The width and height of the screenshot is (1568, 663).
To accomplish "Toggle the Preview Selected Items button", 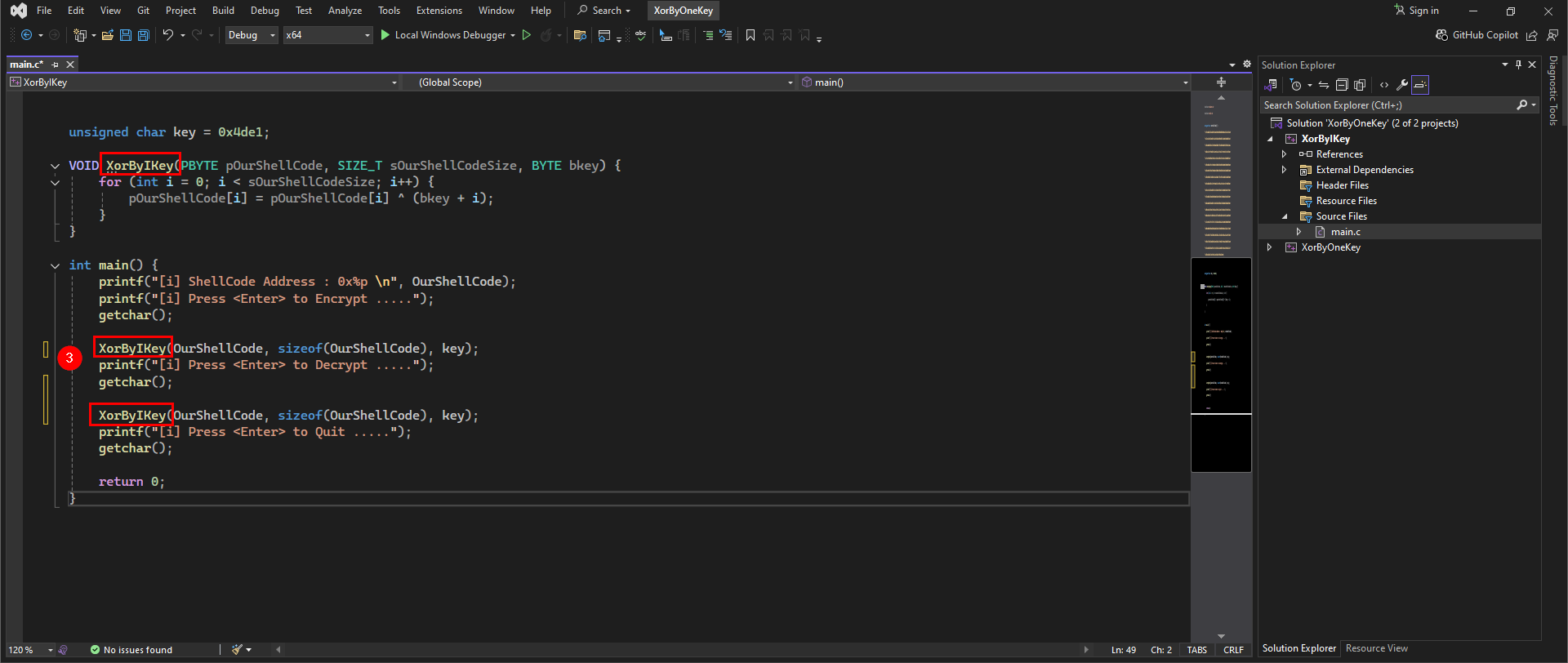I will coord(1420,85).
